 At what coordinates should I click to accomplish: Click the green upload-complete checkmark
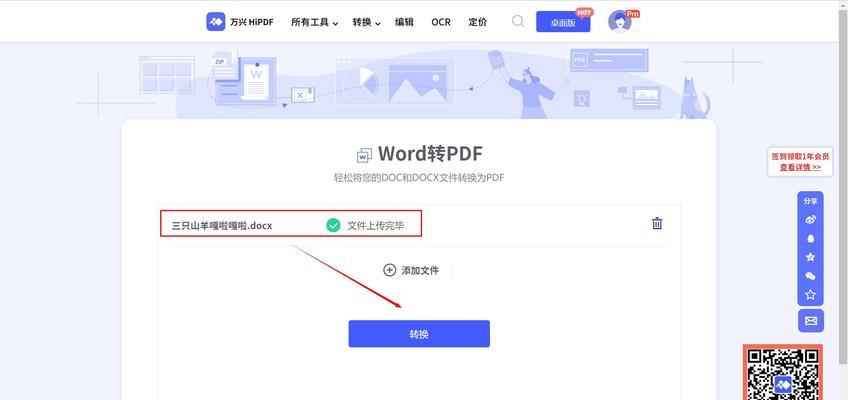pos(333,225)
